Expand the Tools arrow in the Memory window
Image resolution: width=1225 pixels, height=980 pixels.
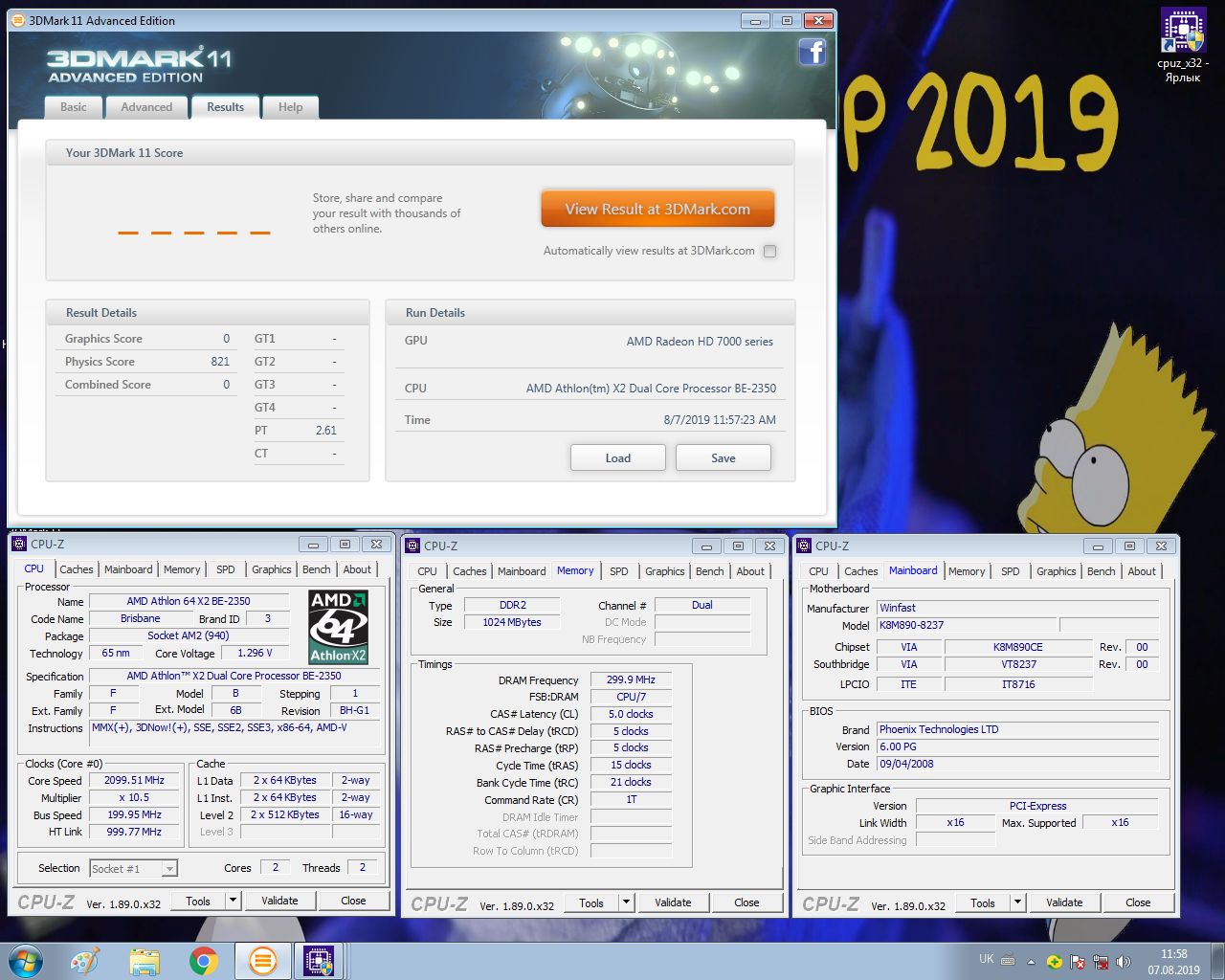point(626,902)
